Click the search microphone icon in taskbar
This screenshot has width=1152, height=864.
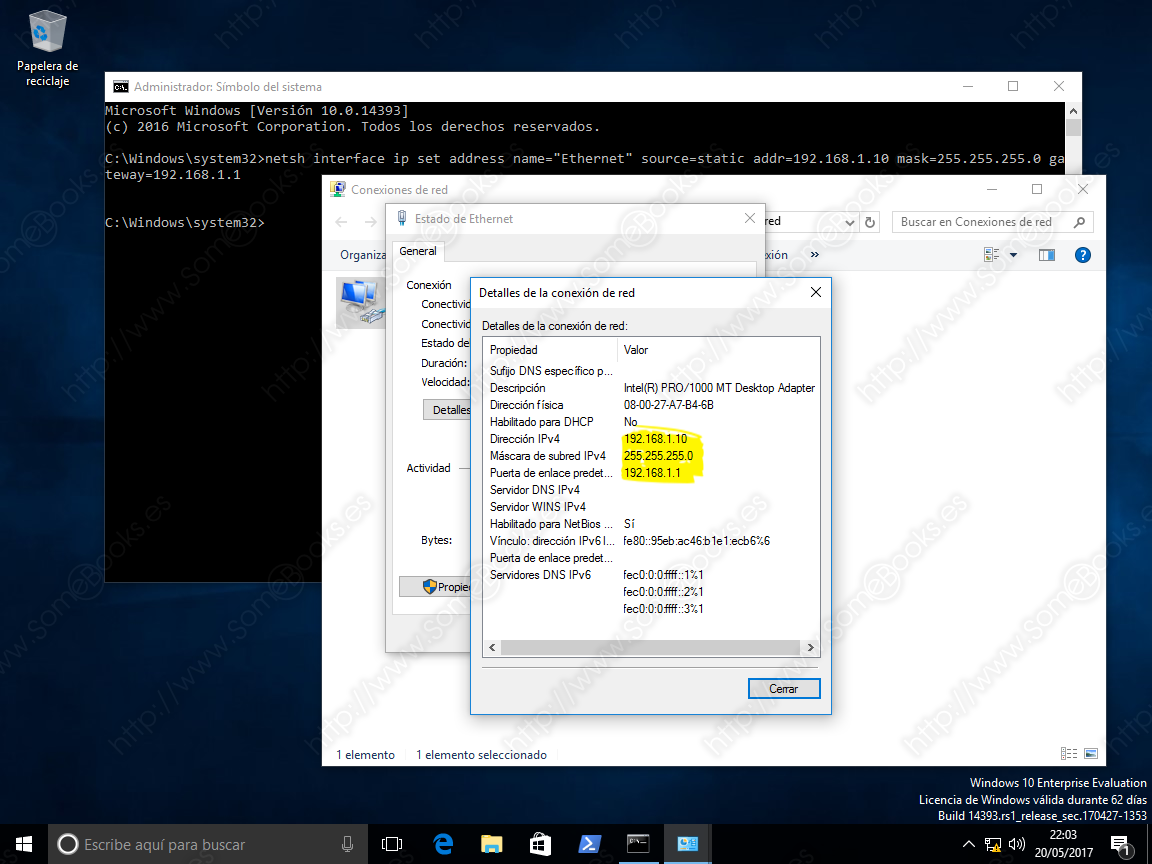click(347, 845)
